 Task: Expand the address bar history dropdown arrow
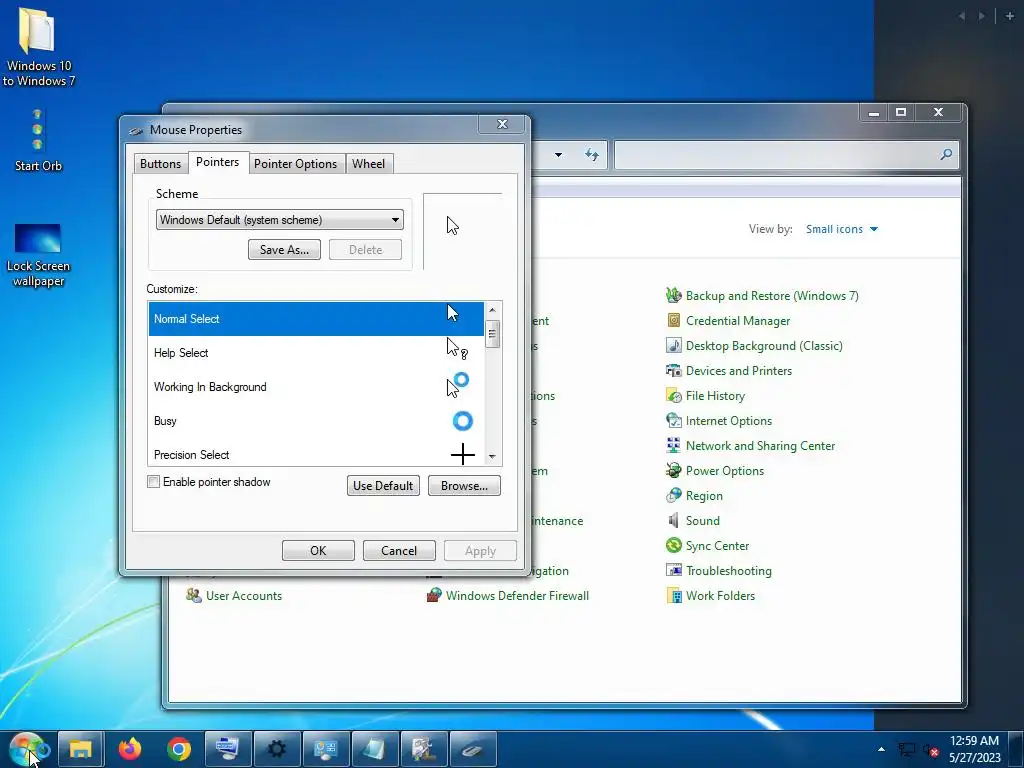coord(558,155)
